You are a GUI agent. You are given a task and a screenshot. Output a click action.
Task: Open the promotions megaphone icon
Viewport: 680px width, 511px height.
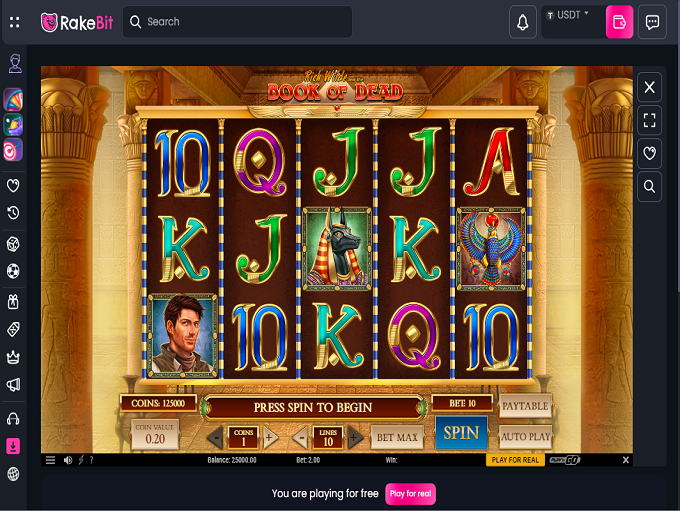13,385
